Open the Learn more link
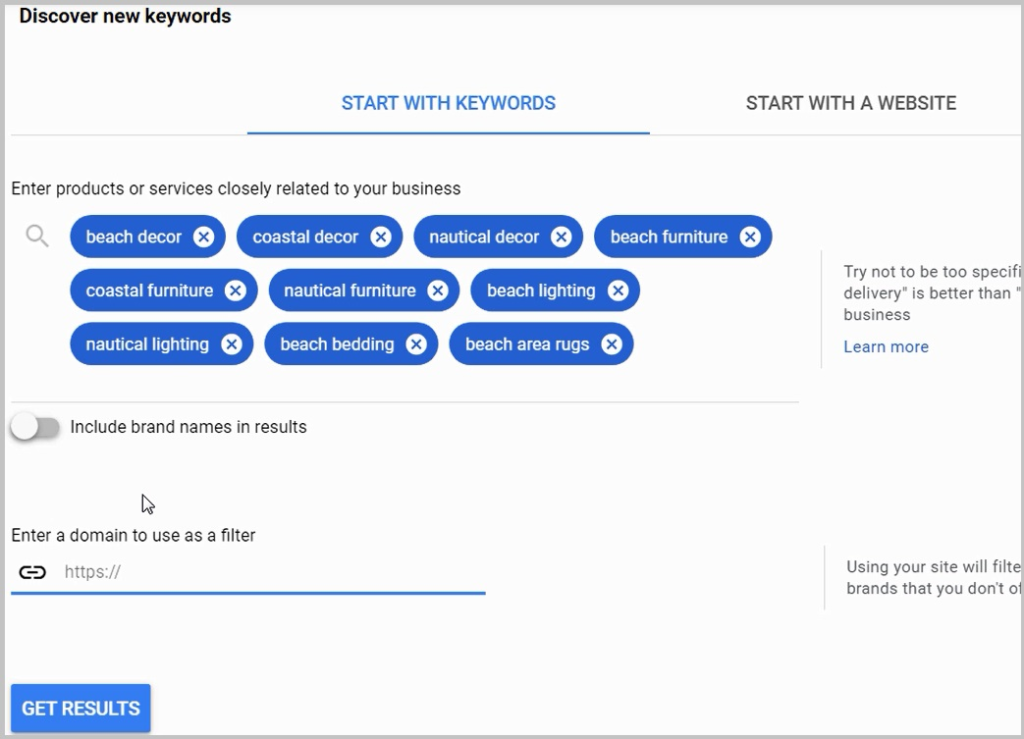 pos(886,346)
